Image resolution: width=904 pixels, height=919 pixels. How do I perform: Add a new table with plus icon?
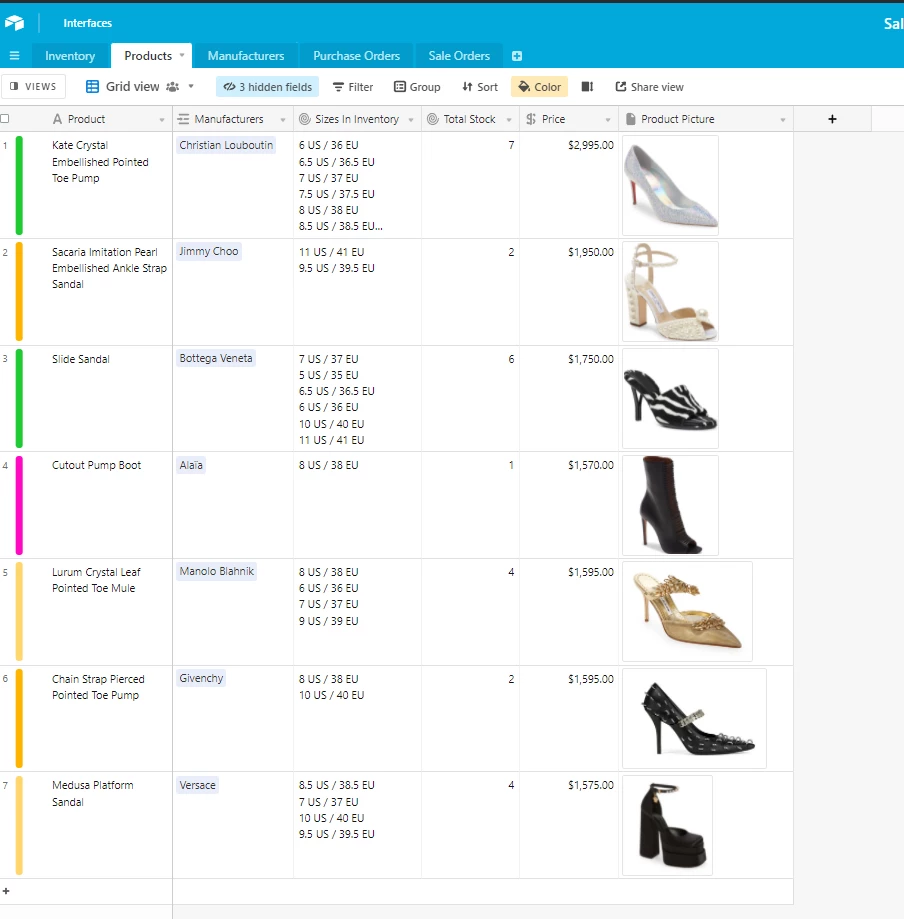516,56
